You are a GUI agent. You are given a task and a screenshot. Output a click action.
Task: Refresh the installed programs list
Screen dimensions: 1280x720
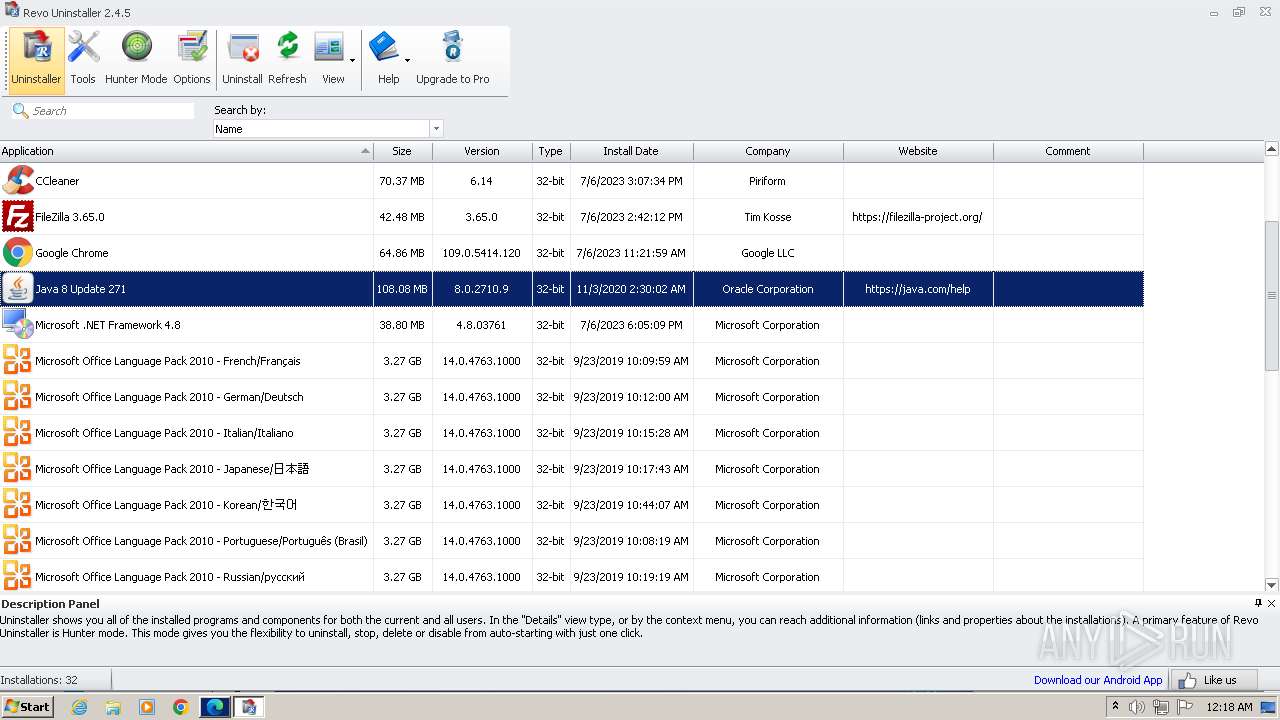pyautogui.click(x=287, y=58)
